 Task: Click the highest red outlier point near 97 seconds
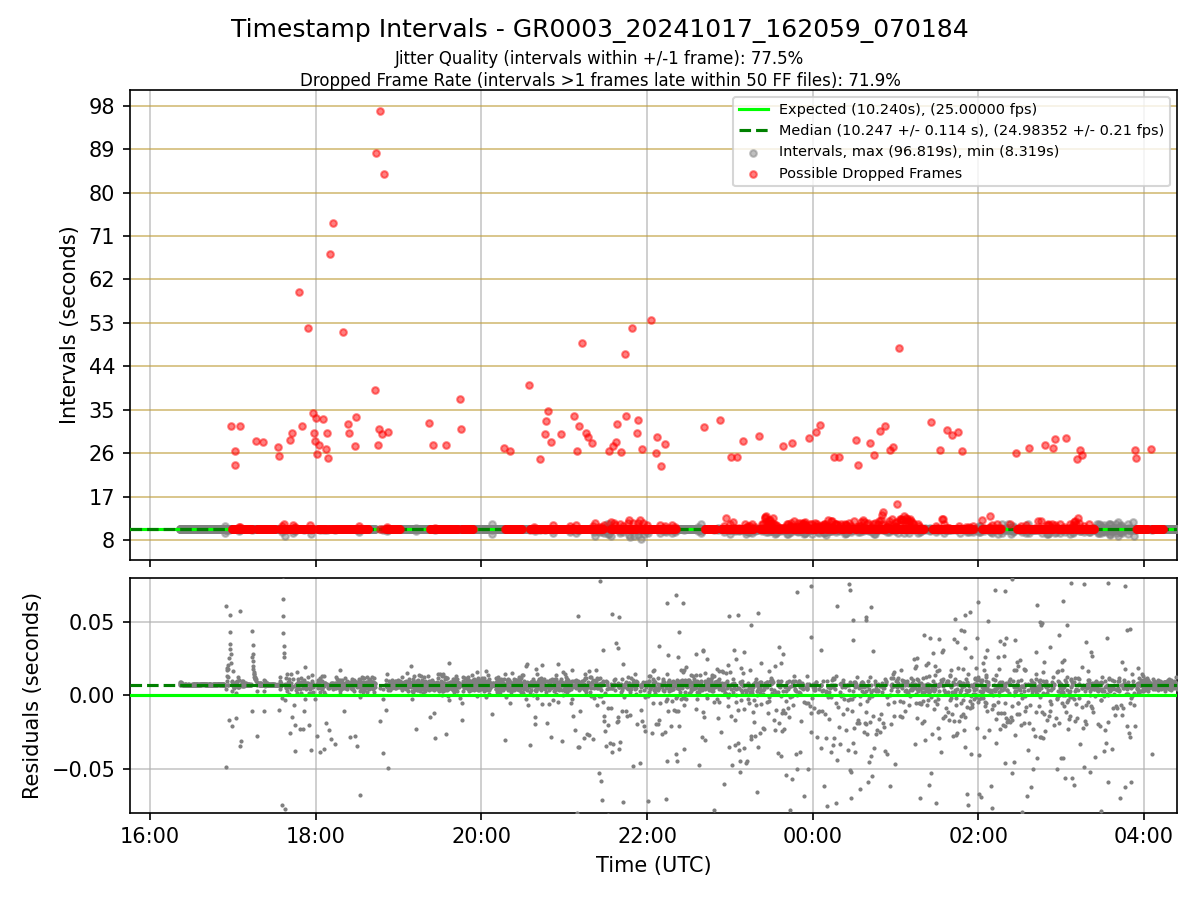[x=380, y=111]
